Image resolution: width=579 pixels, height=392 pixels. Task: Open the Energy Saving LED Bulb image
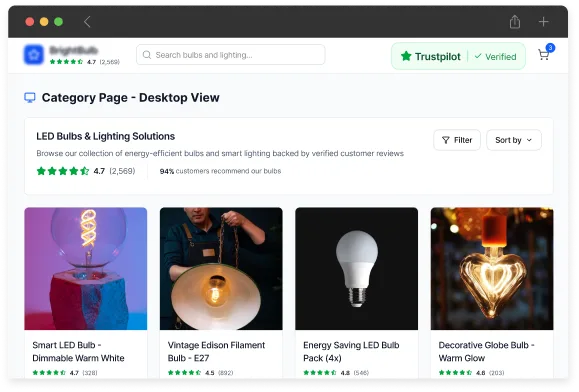click(357, 269)
